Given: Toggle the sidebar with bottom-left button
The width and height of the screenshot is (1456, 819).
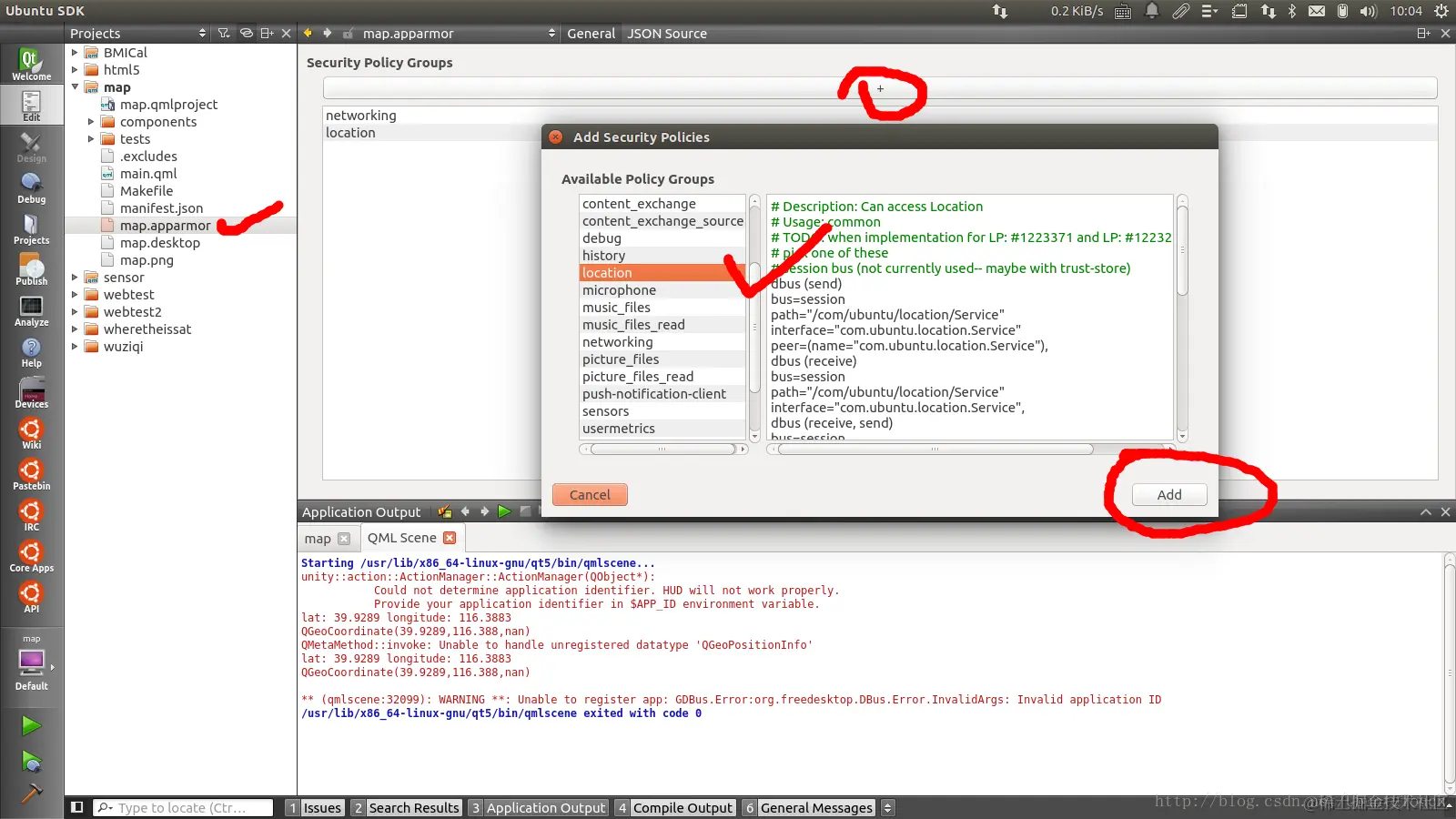Looking at the screenshot, I should tap(77, 807).
